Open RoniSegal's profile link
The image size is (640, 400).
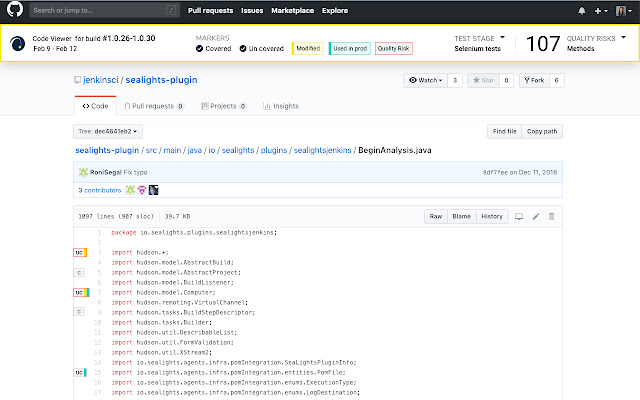[x=106, y=172]
